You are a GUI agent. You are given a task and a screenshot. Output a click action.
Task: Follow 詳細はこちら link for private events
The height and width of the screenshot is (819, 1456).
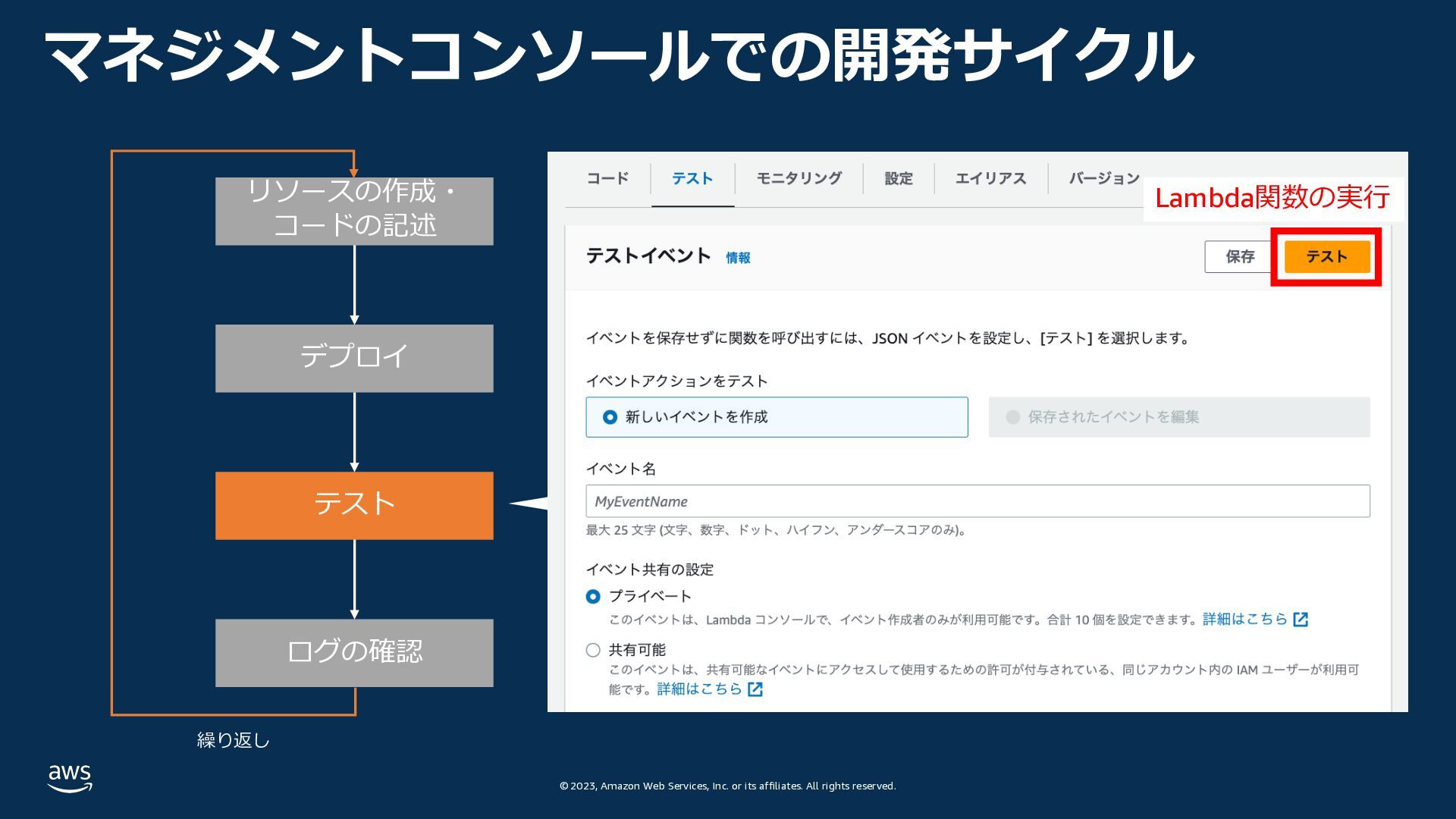(x=1244, y=619)
